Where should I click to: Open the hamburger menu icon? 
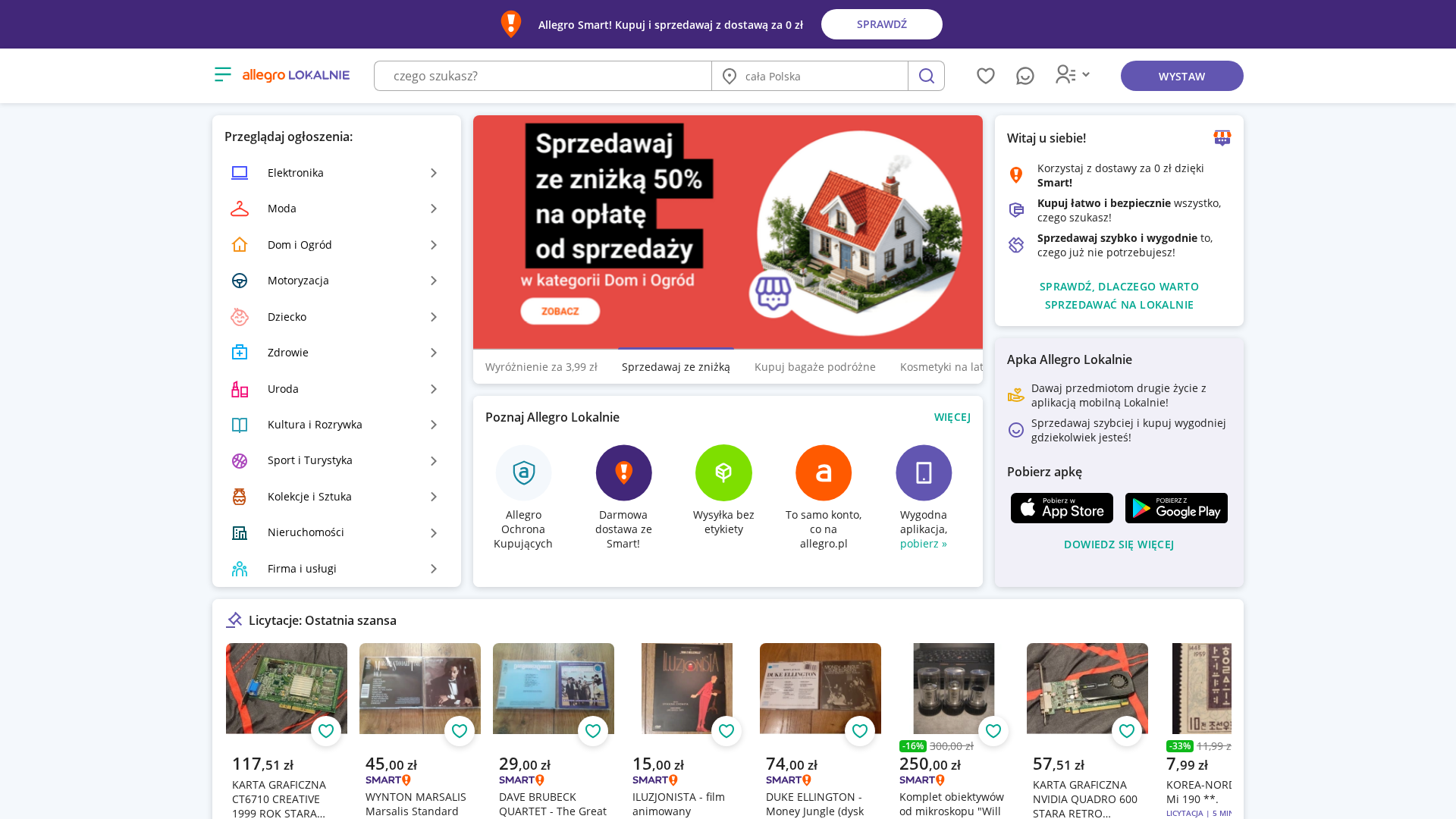pos(222,74)
